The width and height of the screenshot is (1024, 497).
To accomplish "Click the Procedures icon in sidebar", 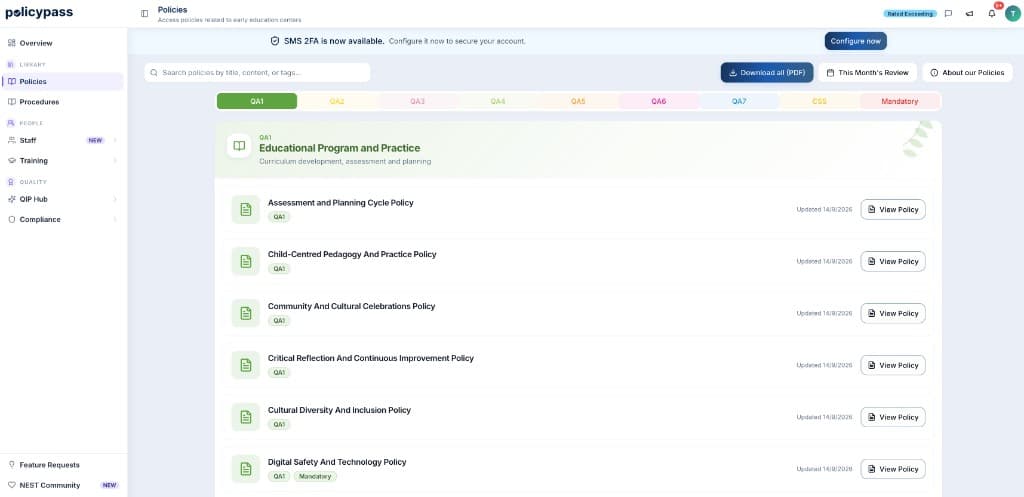I will pos(12,102).
